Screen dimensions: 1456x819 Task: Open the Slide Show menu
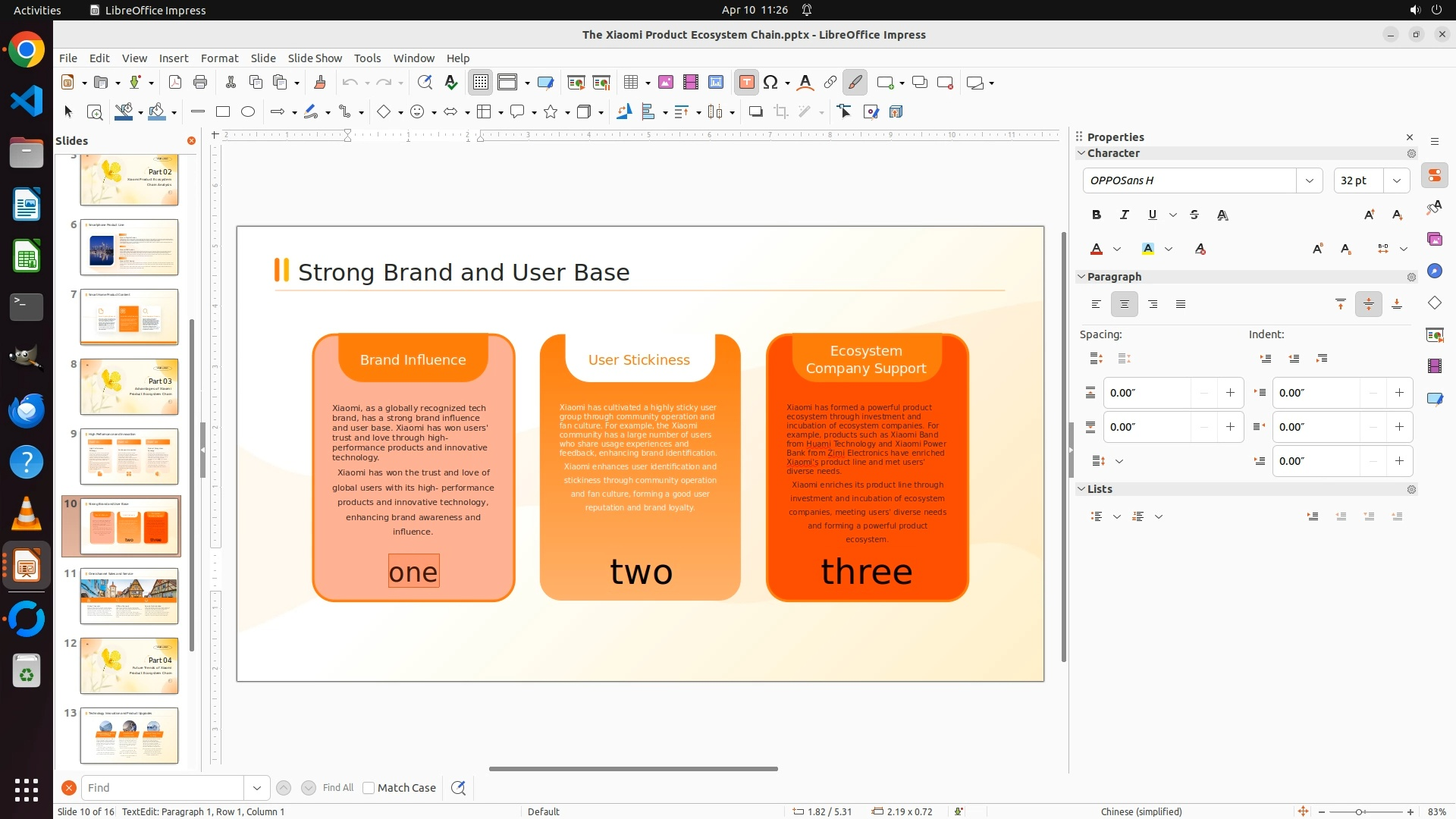pos(315,58)
